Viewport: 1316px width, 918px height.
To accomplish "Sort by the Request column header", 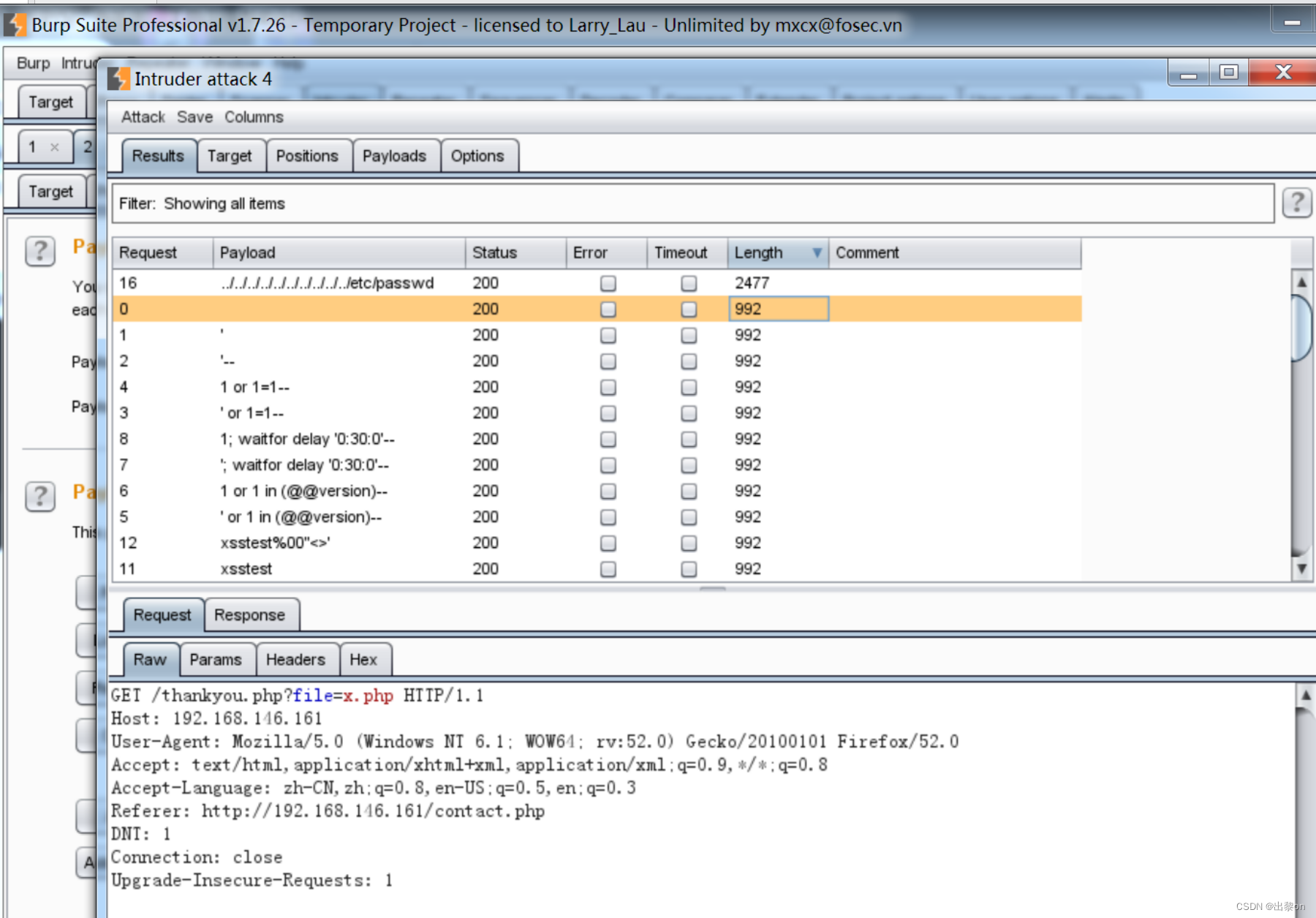I will (163, 252).
